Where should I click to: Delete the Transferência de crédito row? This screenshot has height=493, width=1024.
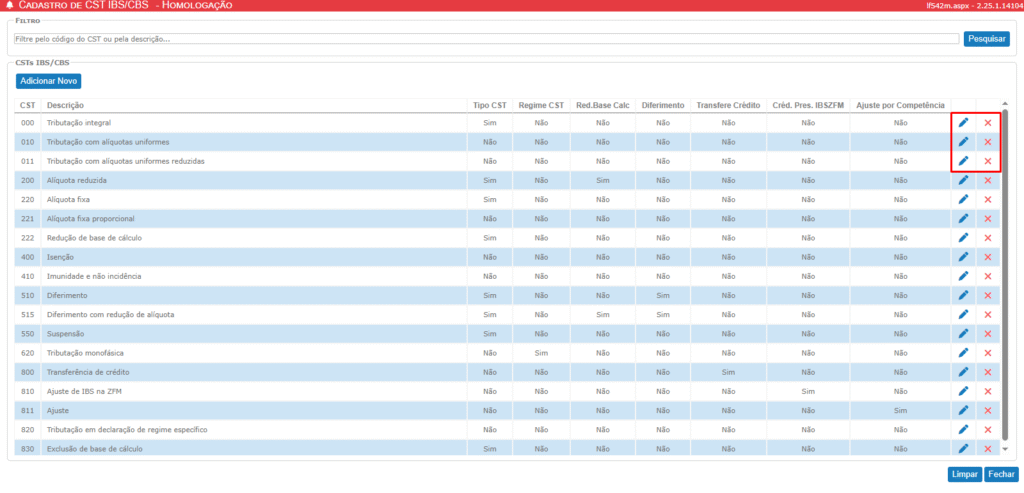tap(988, 372)
